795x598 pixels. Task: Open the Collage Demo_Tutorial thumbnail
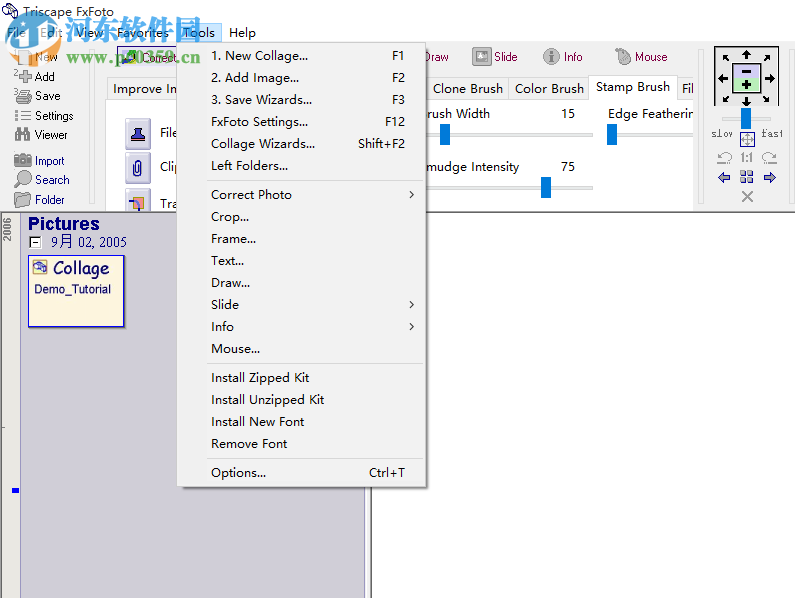pos(76,291)
